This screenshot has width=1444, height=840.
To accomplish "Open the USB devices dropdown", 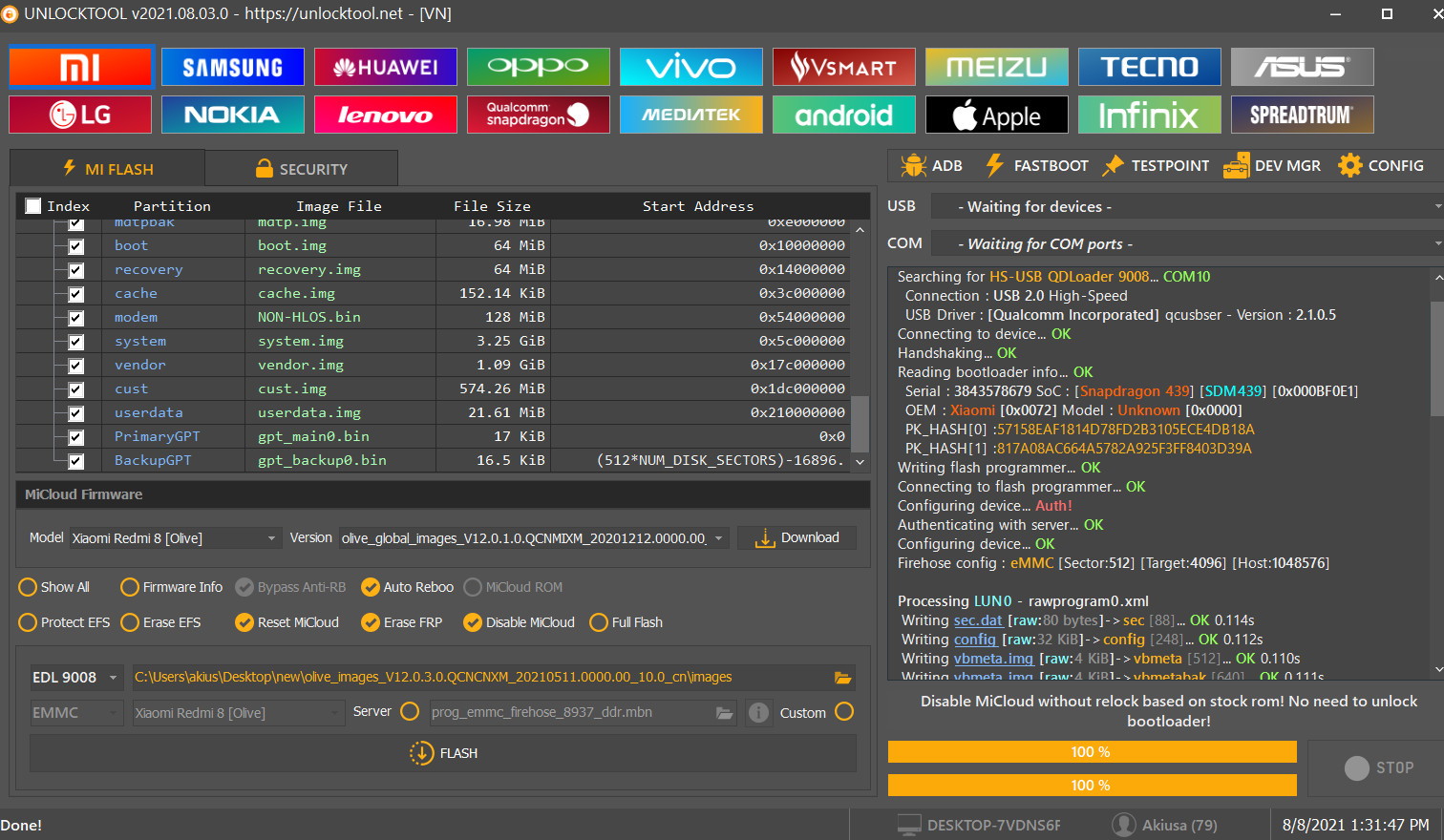I will pos(1187,206).
